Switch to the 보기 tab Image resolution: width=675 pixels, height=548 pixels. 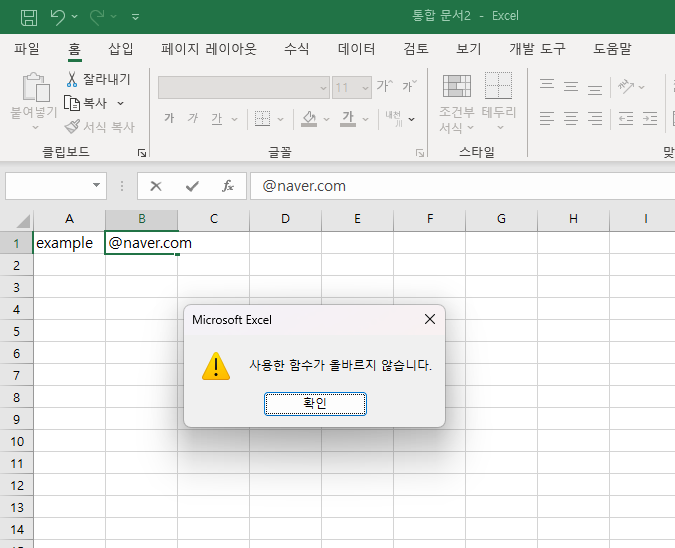coord(469,49)
